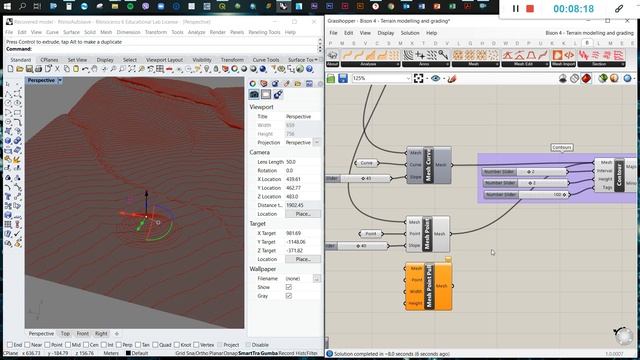Image resolution: width=640 pixels, height=360 pixels.
Task: Toggle the Quad osnap checkbox
Action: tap(155, 345)
